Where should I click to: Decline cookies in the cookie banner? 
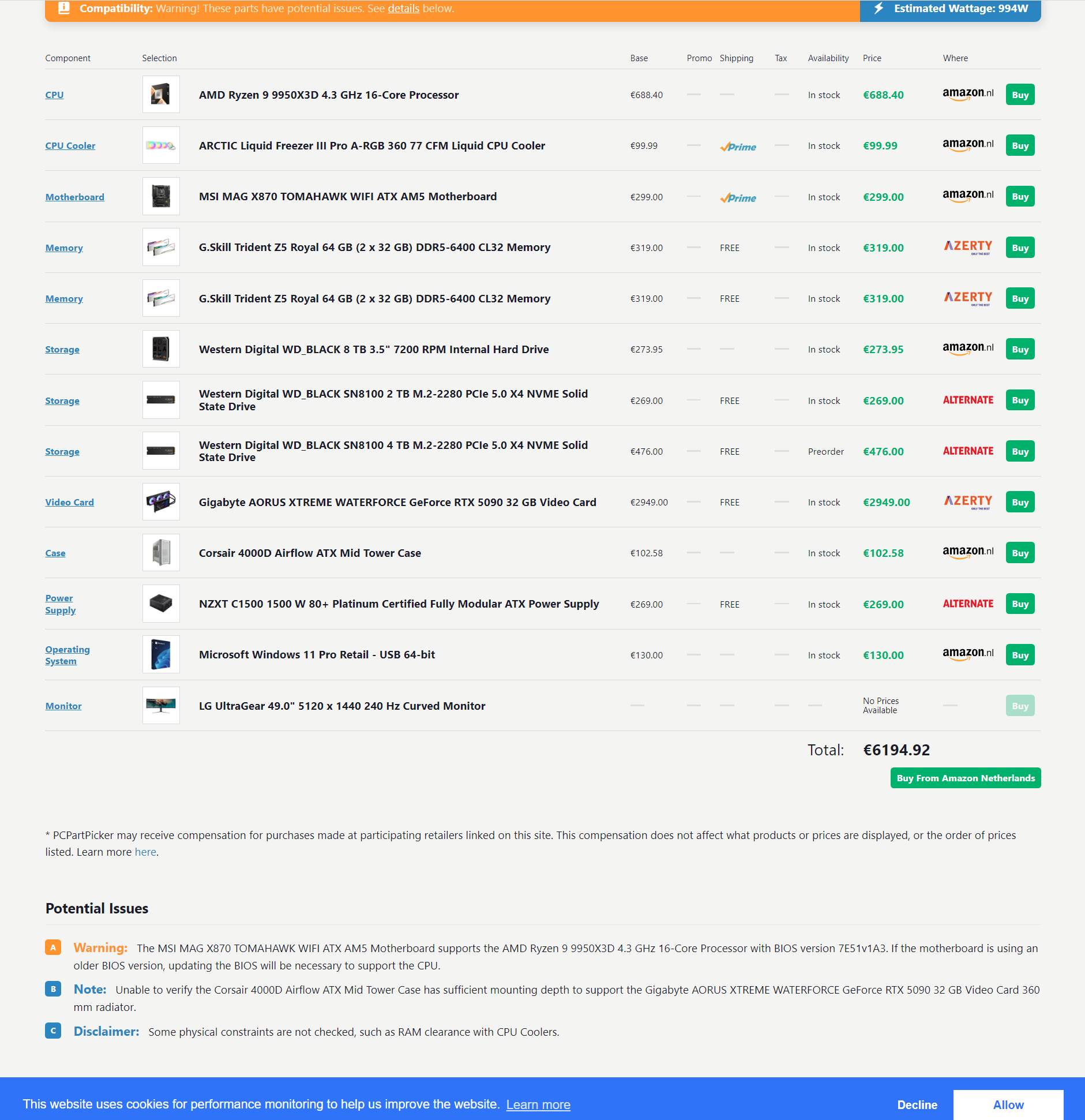(x=917, y=1104)
